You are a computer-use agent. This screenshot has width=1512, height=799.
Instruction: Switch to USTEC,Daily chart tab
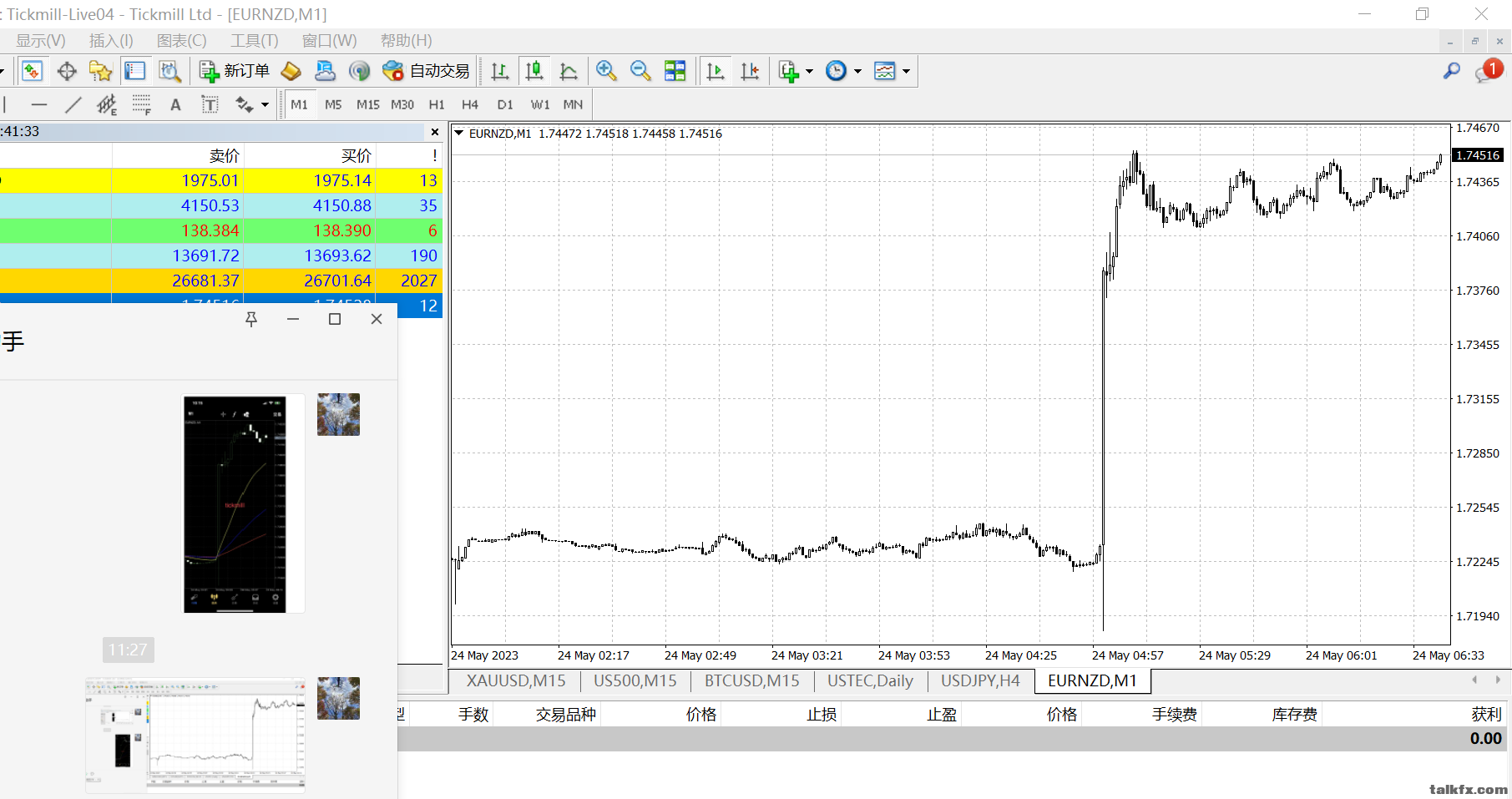[x=870, y=681]
